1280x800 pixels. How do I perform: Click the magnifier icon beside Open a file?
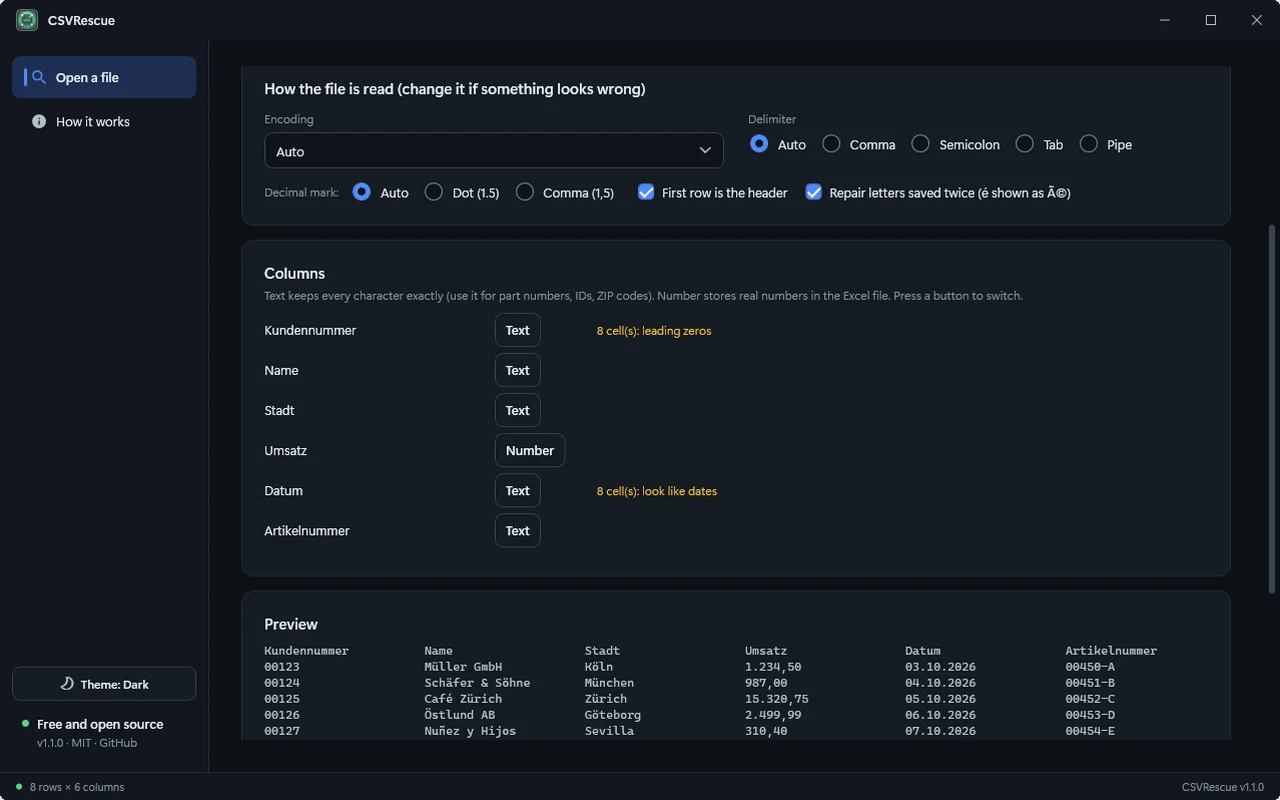pyautogui.click(x=39, y=77)
